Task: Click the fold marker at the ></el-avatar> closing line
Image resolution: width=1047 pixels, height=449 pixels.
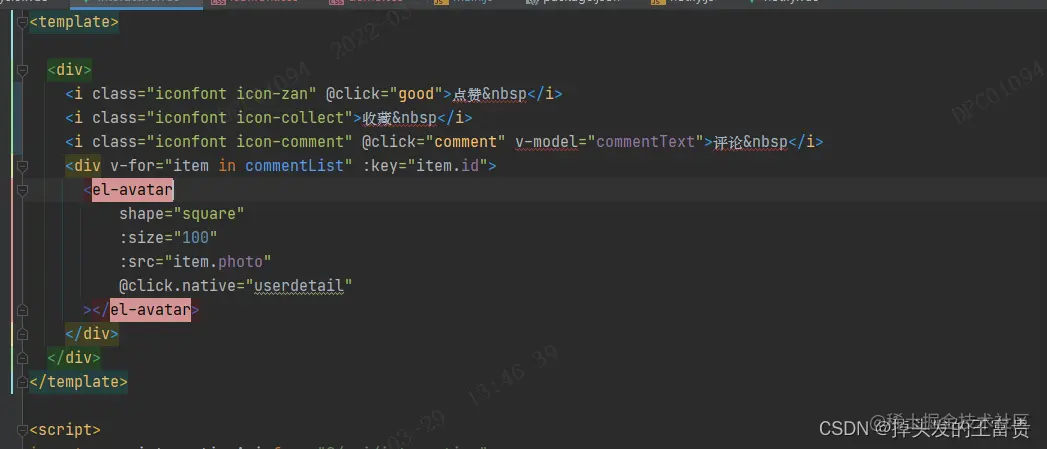Action: point(23,310)
